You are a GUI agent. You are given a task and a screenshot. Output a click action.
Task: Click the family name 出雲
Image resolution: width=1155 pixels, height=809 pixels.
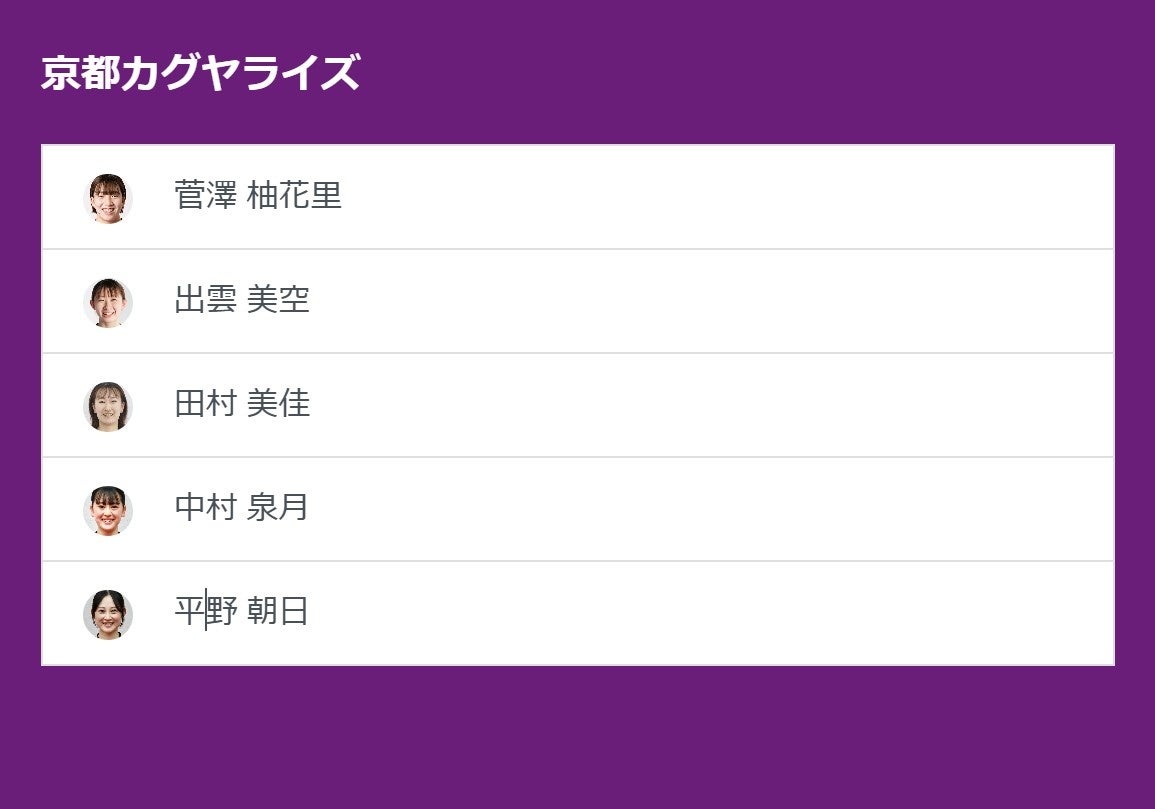[x=205, y=299]
